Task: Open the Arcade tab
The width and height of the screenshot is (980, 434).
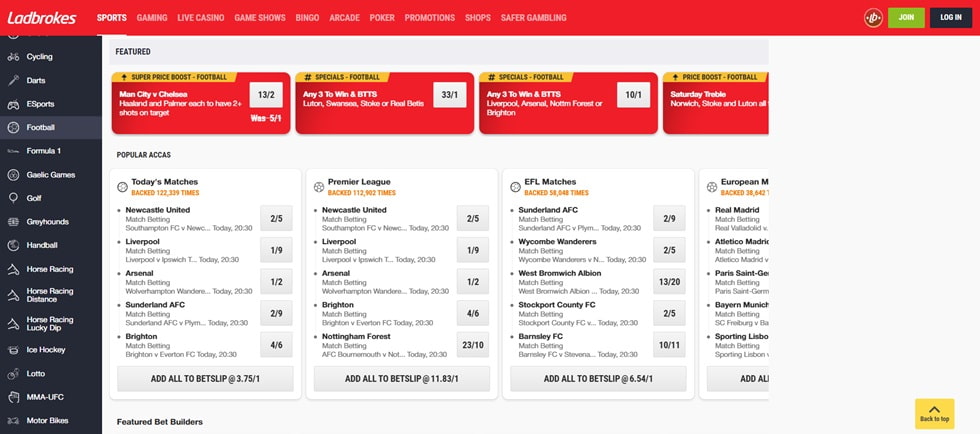Action: click(x=344, y=18)
